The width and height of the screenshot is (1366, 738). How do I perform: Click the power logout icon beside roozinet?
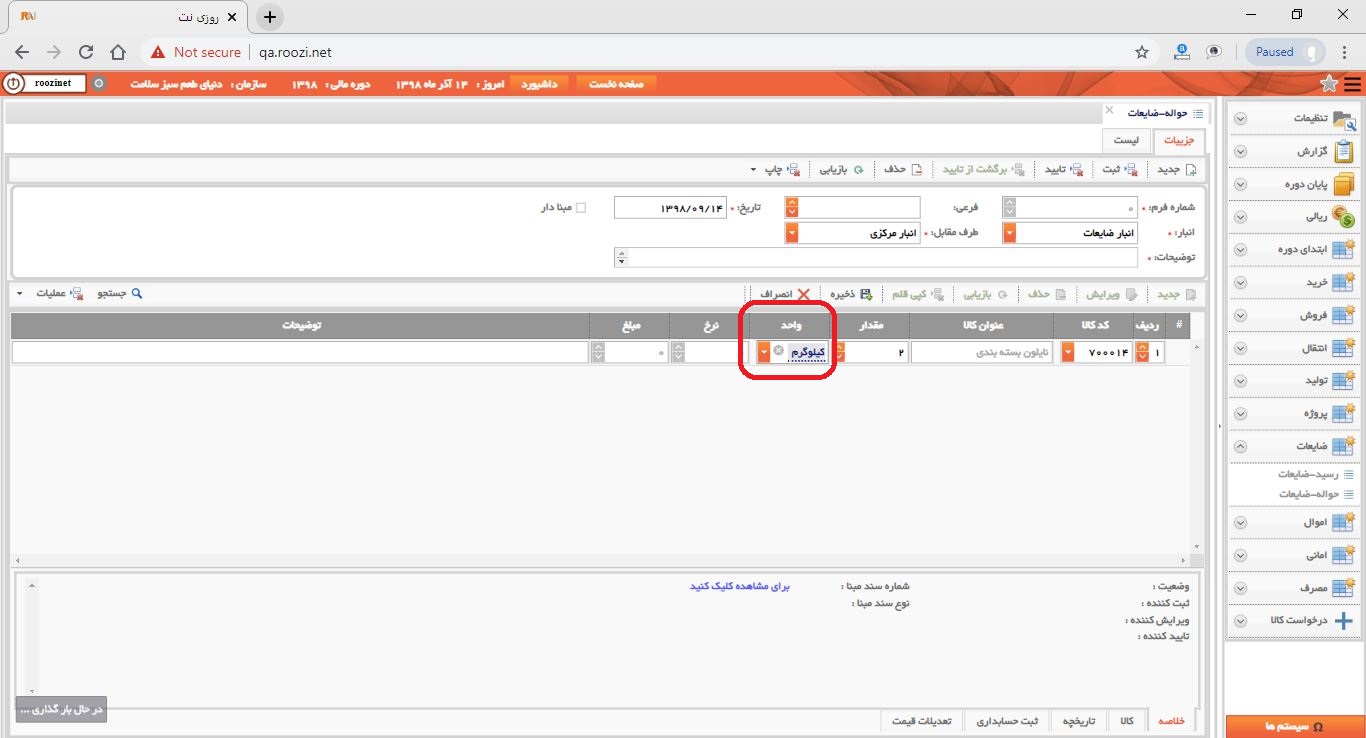(x=13, y=84)
